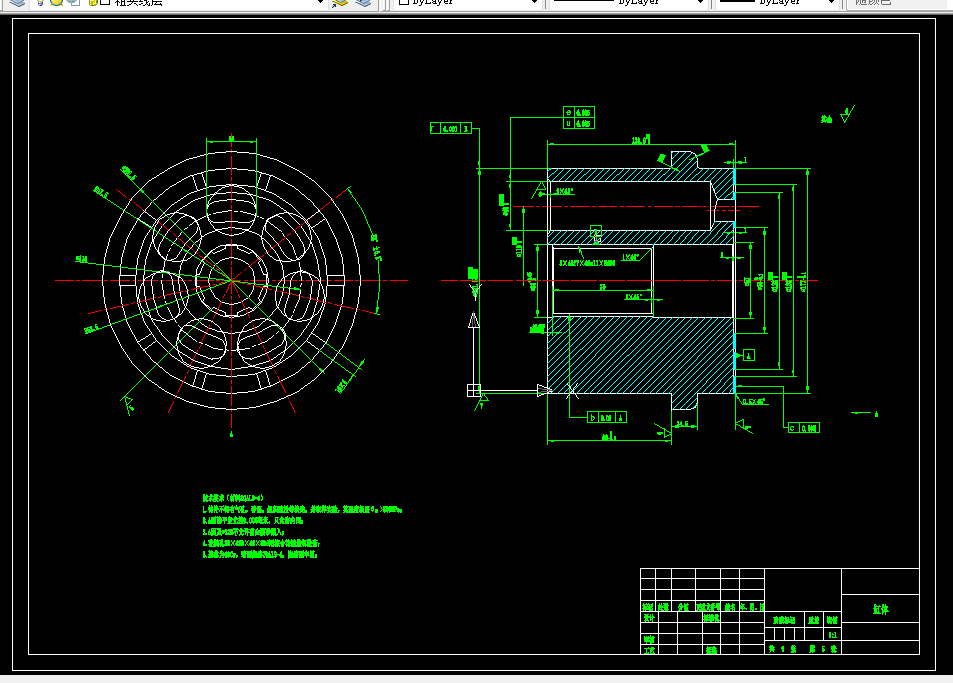Click the Make Object's Layer Current icon
Image resolution: width=953 pixels, height=683 pixels.
point(340,2)
